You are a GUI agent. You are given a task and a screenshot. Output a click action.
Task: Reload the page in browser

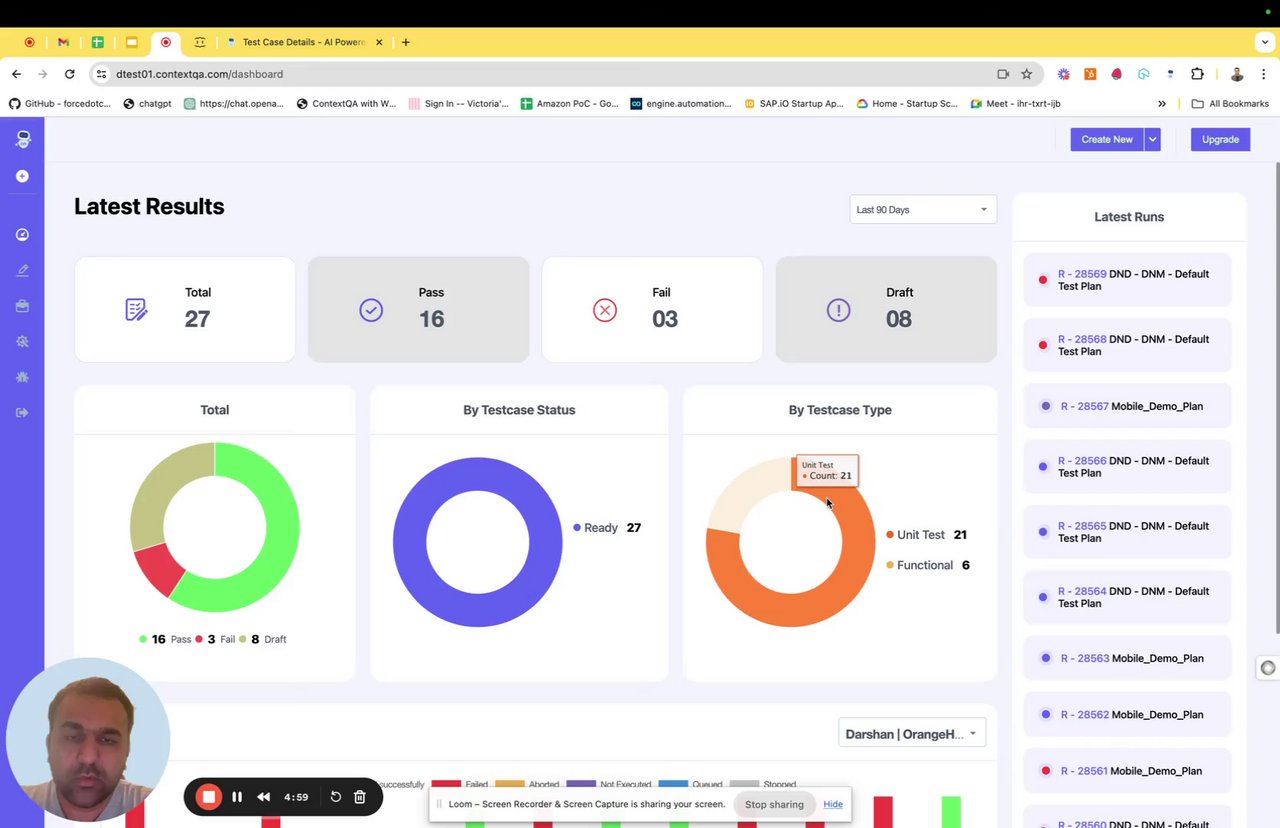pos(69,74)
